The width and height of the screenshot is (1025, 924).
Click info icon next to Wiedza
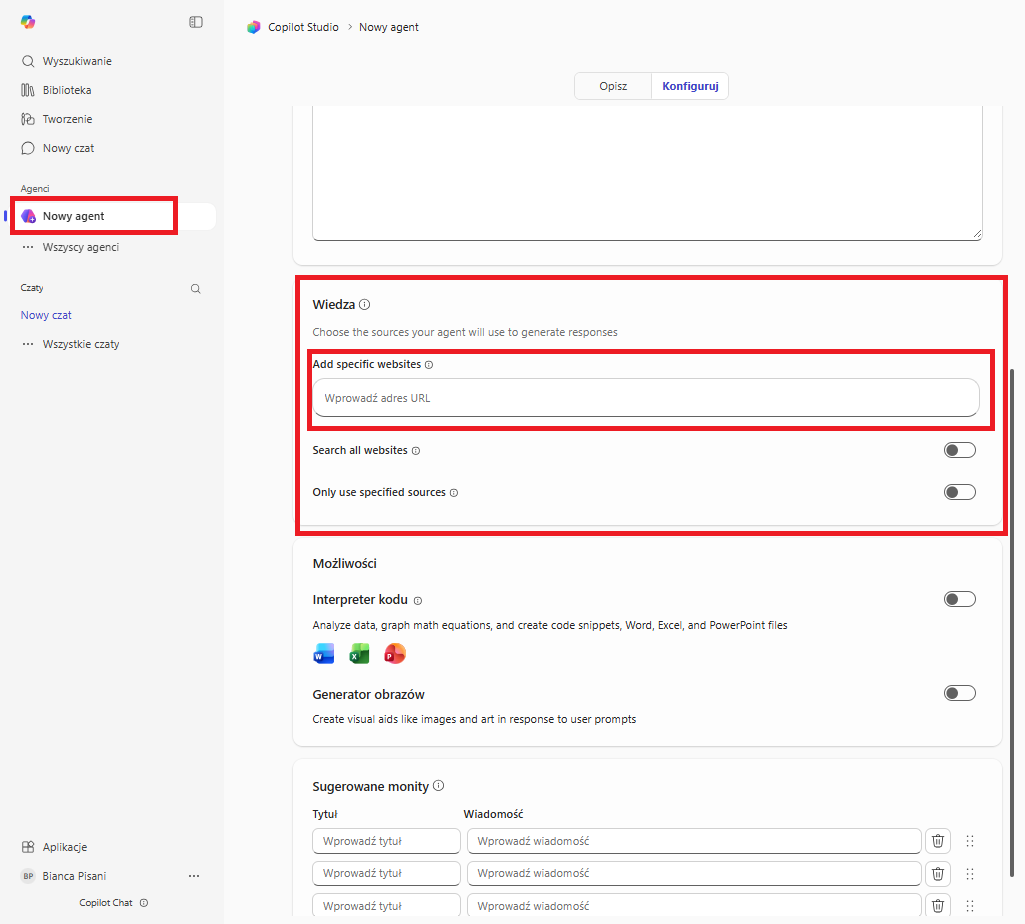tap(365, 304)
